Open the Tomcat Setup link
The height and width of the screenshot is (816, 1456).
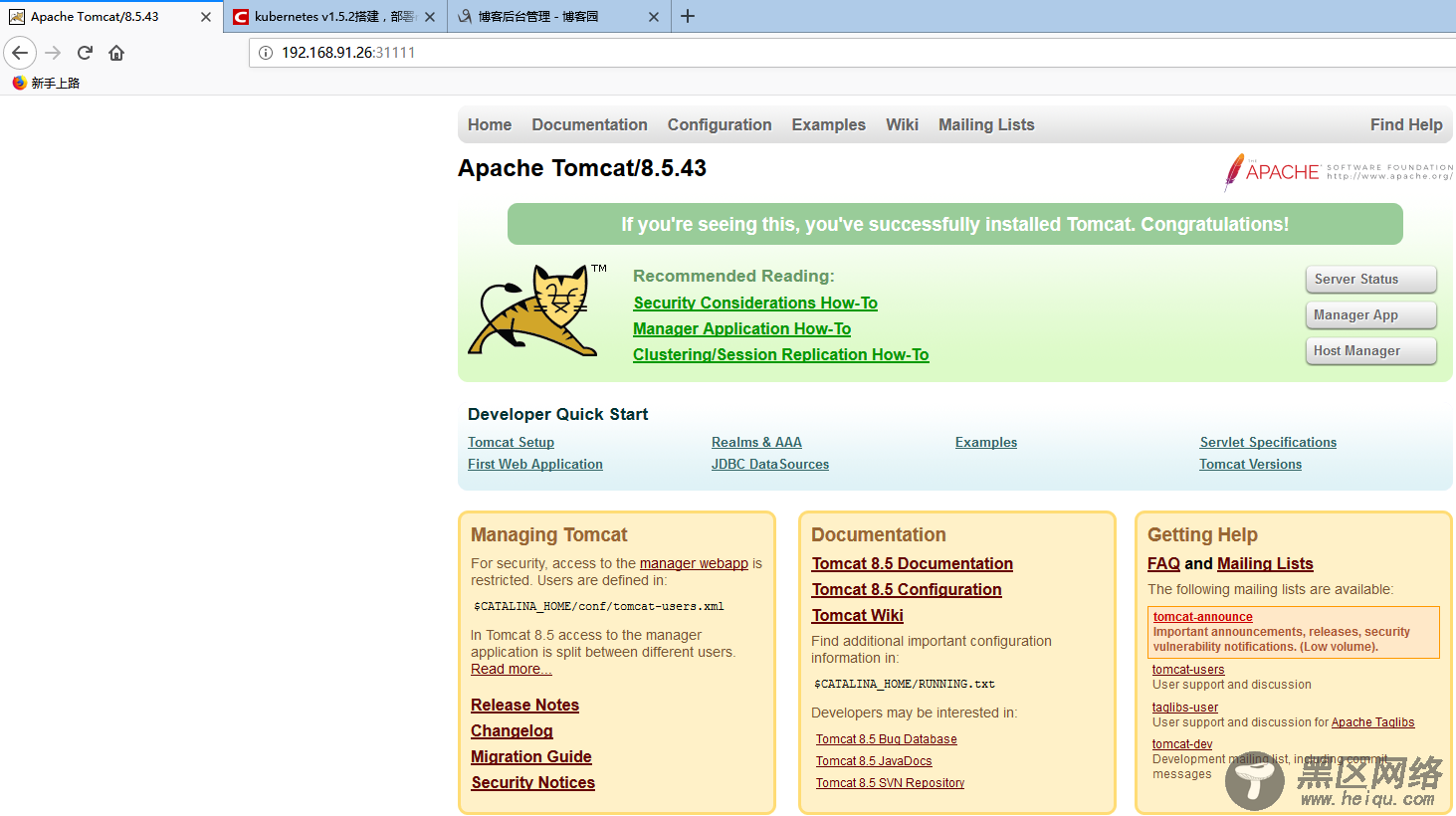point(512,442)
